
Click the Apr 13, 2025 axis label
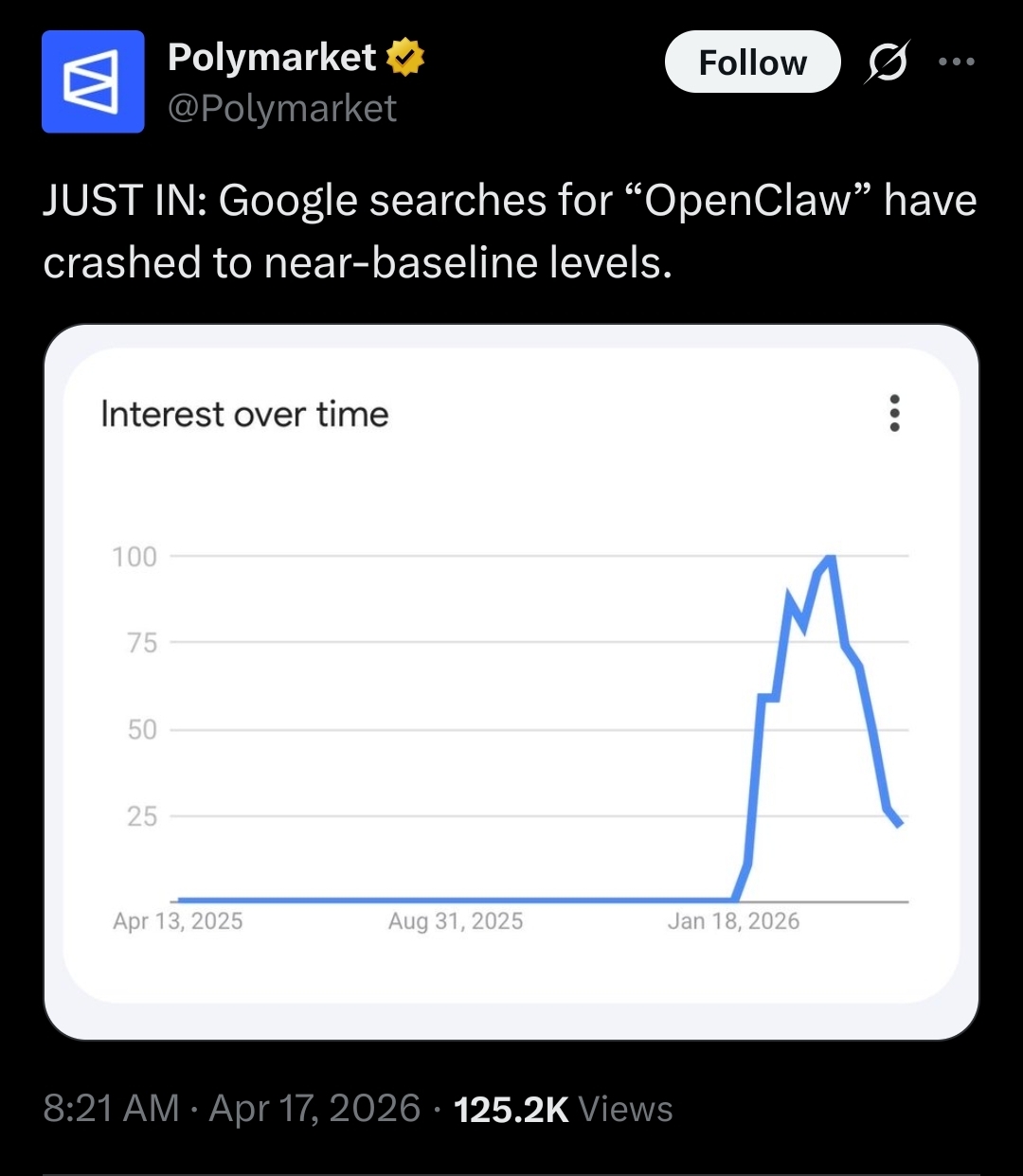[178, 921]
